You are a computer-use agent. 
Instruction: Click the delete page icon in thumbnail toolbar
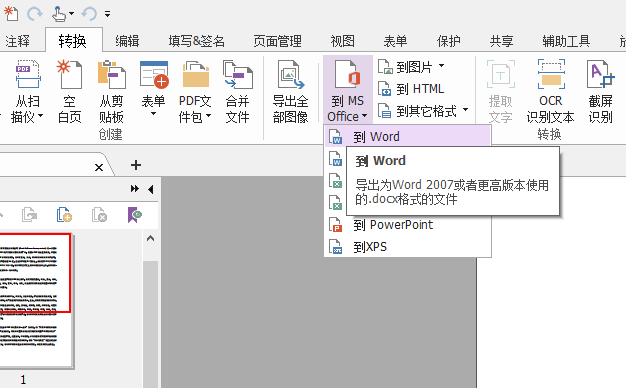coord(99,214)
